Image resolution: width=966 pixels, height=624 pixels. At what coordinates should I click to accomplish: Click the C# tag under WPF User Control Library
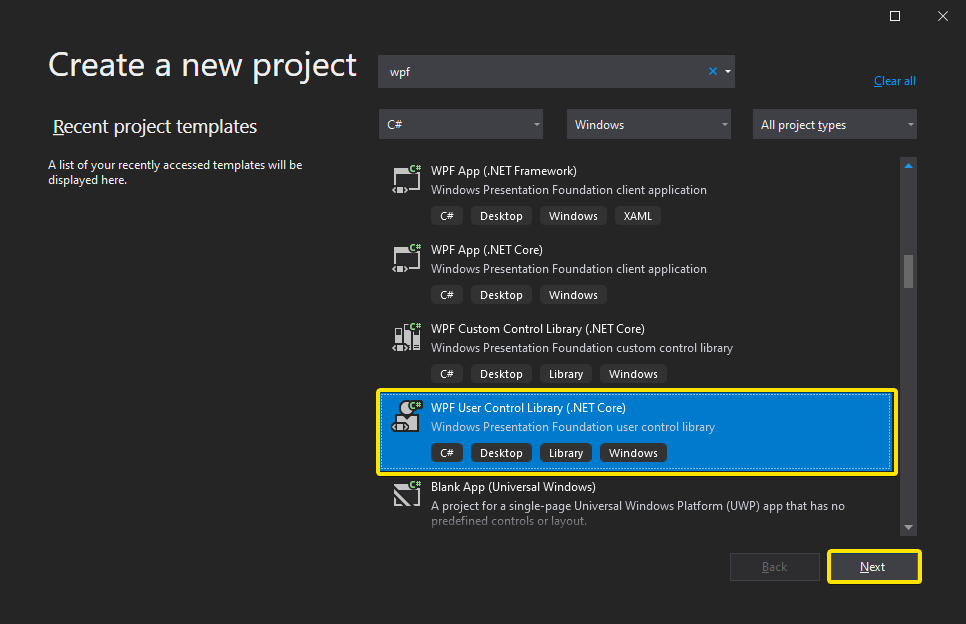(x=447, y=452)
